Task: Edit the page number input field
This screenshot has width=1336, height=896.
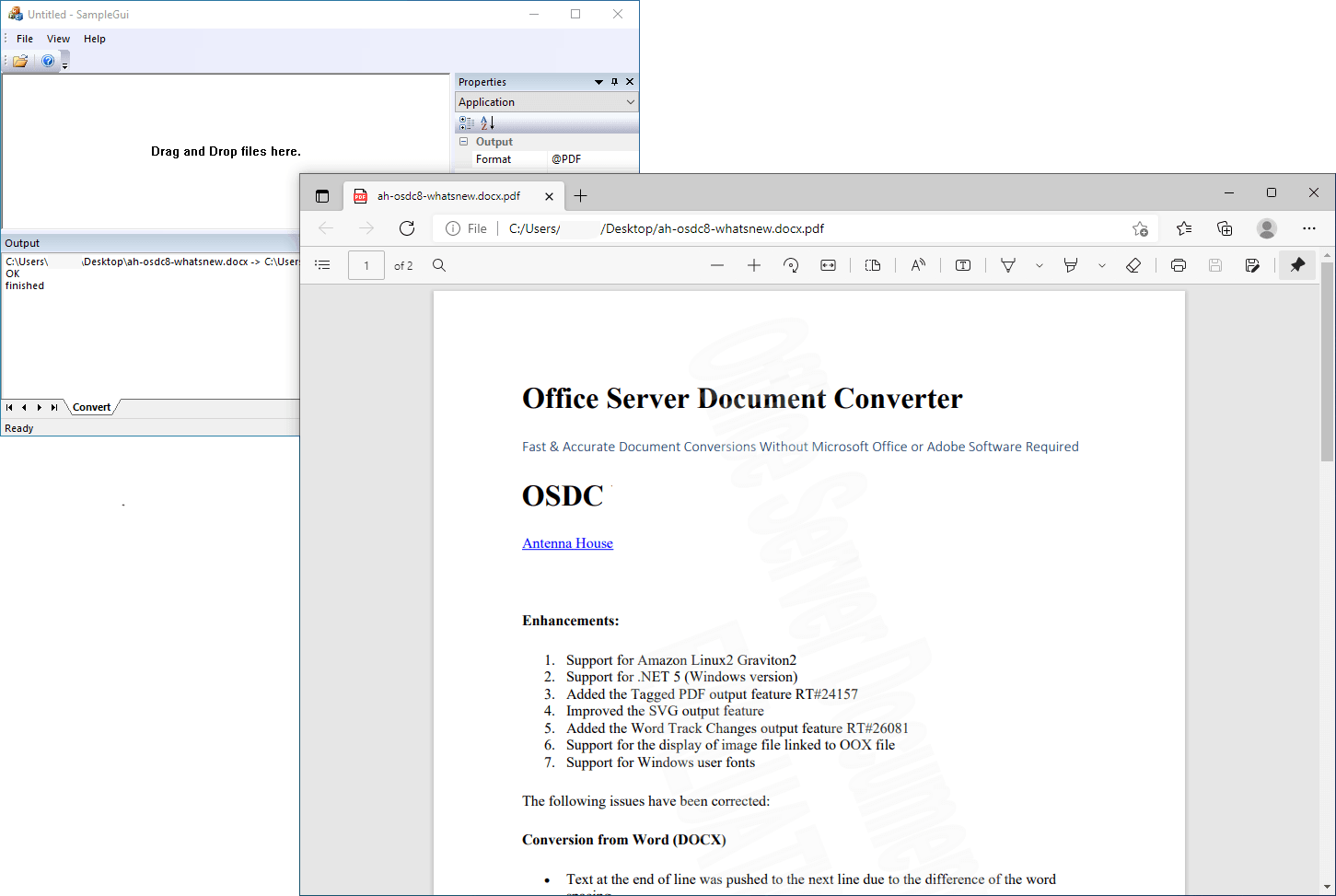Action: click(366, 265)
